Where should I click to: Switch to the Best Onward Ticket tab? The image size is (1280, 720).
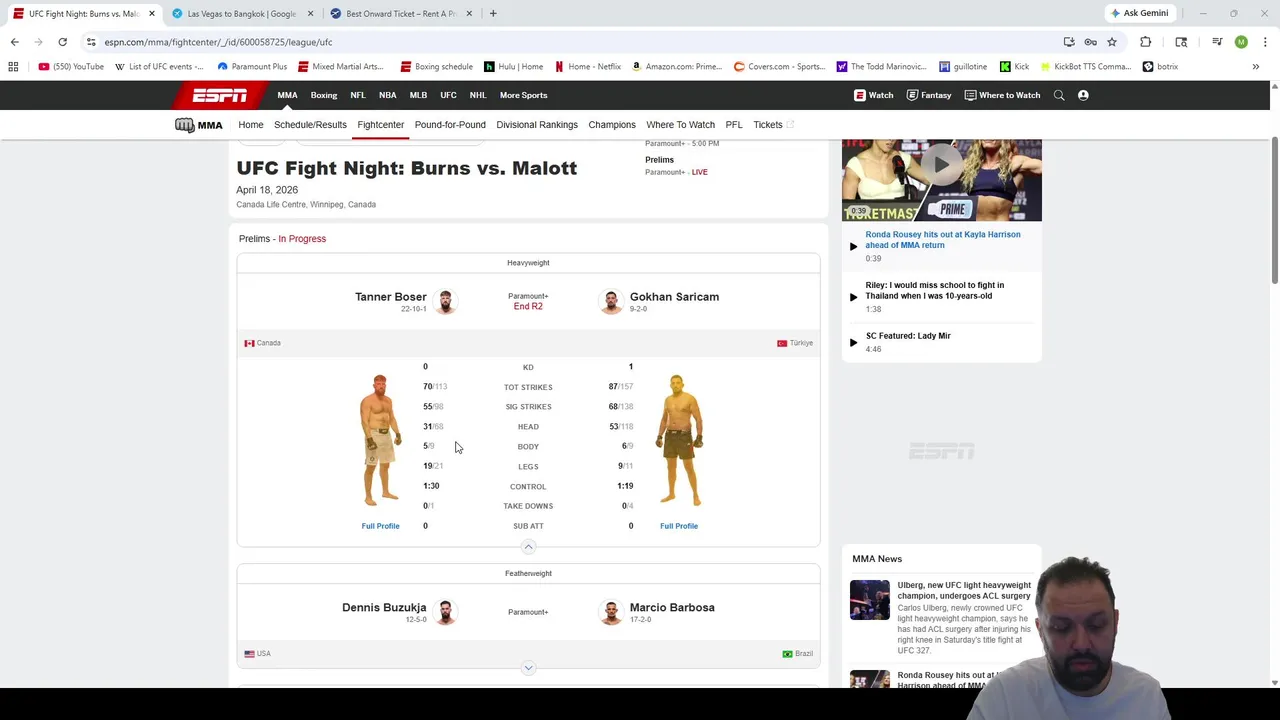coord(400,14)
